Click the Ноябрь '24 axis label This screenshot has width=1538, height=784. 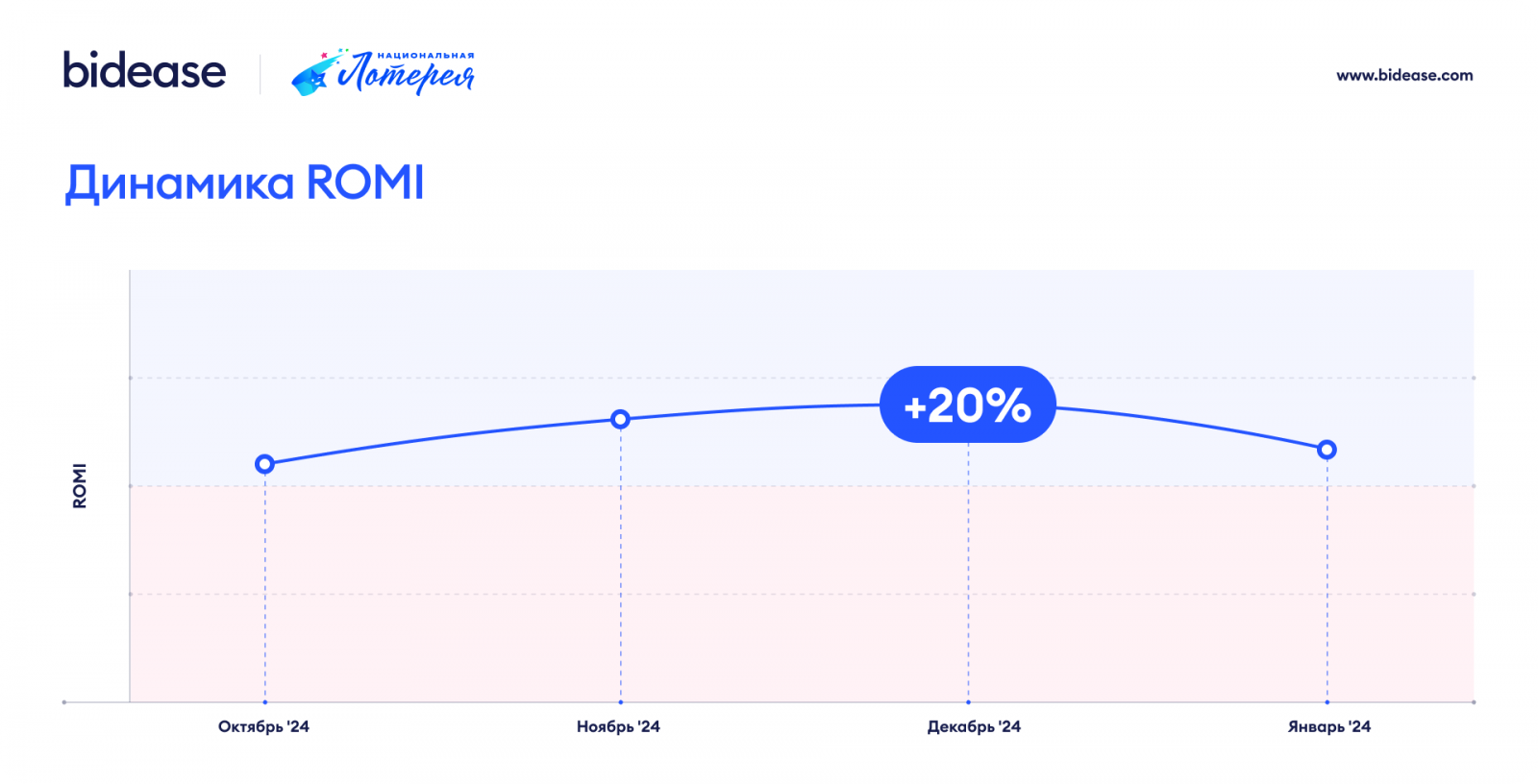(618, 726)
